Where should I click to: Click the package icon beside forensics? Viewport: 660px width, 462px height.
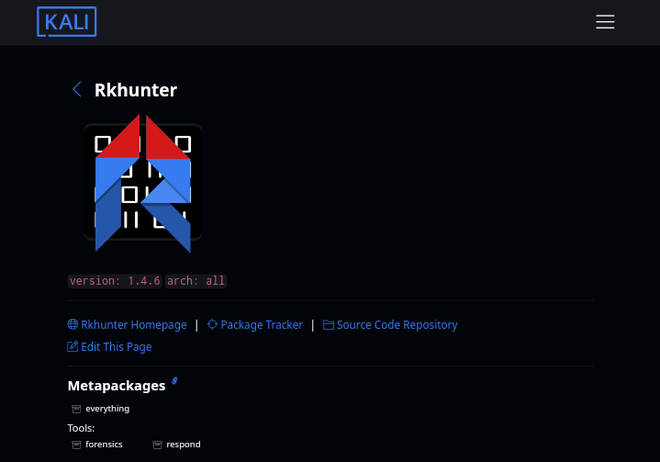click(76, 445)
